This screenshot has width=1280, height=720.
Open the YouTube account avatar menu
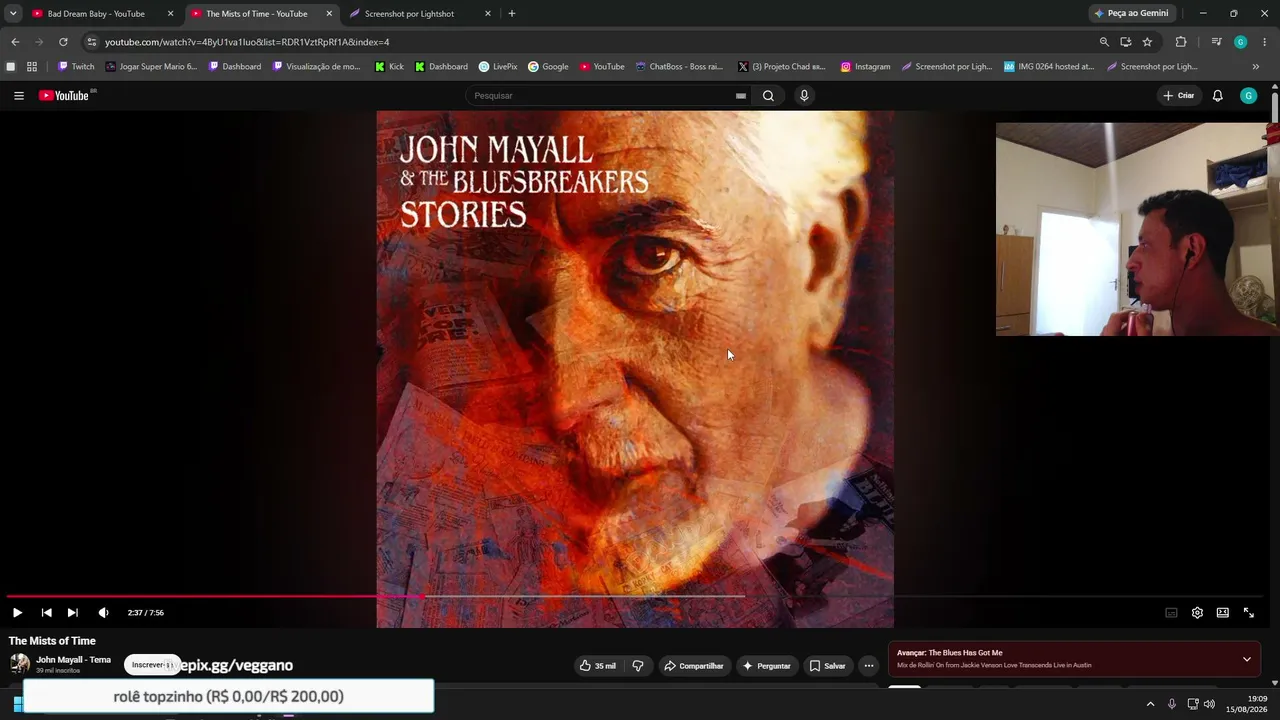click(x=1248, y=96)
